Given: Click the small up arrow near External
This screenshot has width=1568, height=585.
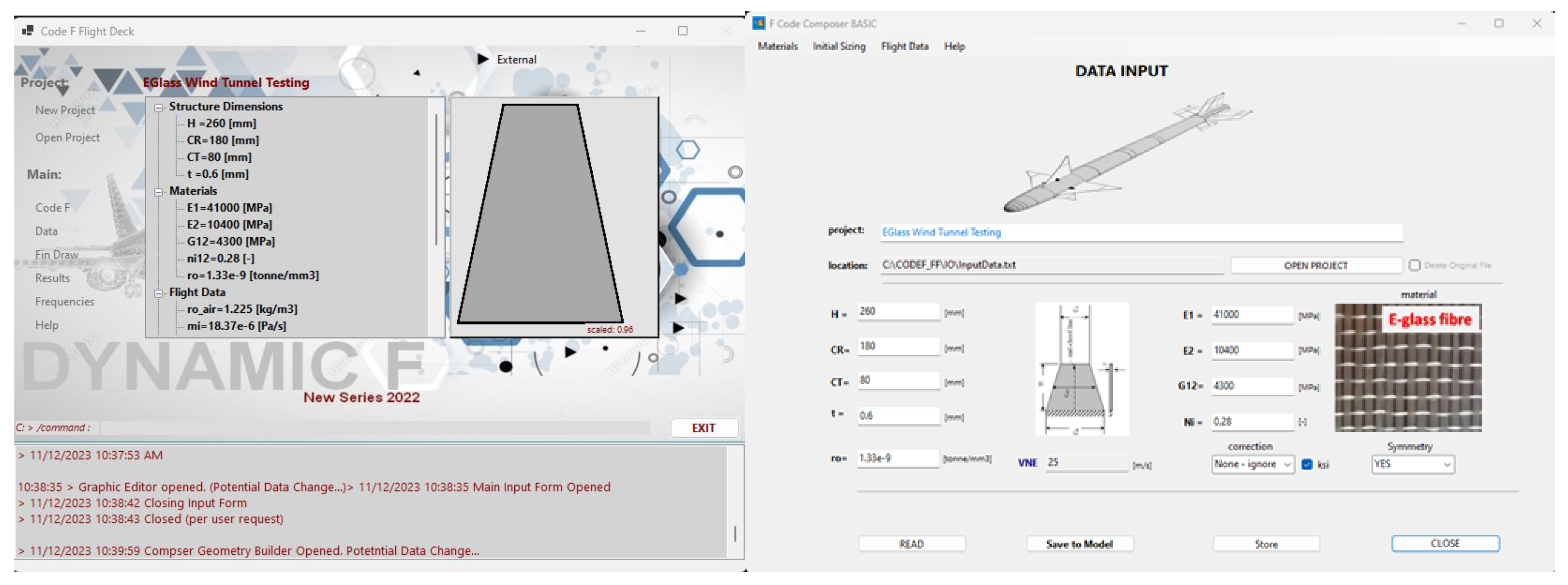Looking at the screenshot, I should tap(417, 72).
